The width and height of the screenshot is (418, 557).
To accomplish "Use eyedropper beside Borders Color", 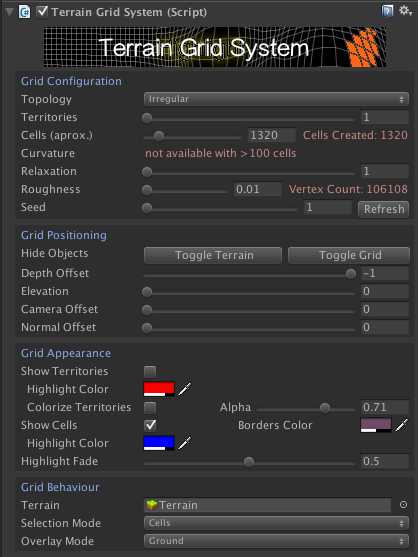I will (402, 425).
